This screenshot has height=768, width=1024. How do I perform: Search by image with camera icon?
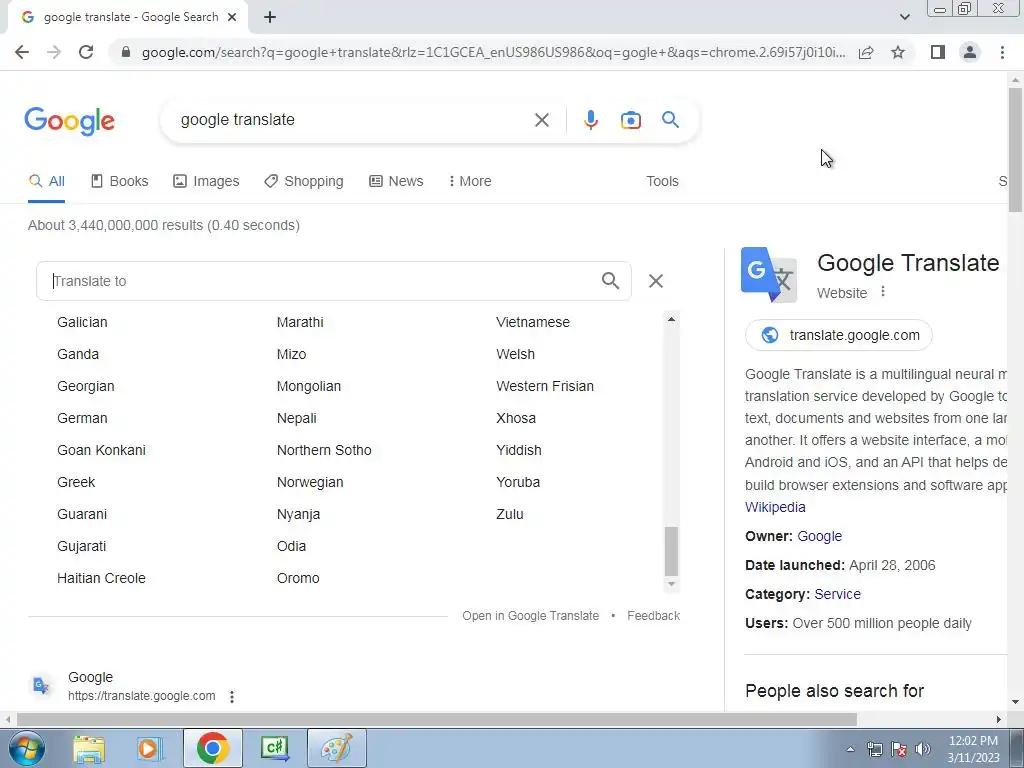630,120
